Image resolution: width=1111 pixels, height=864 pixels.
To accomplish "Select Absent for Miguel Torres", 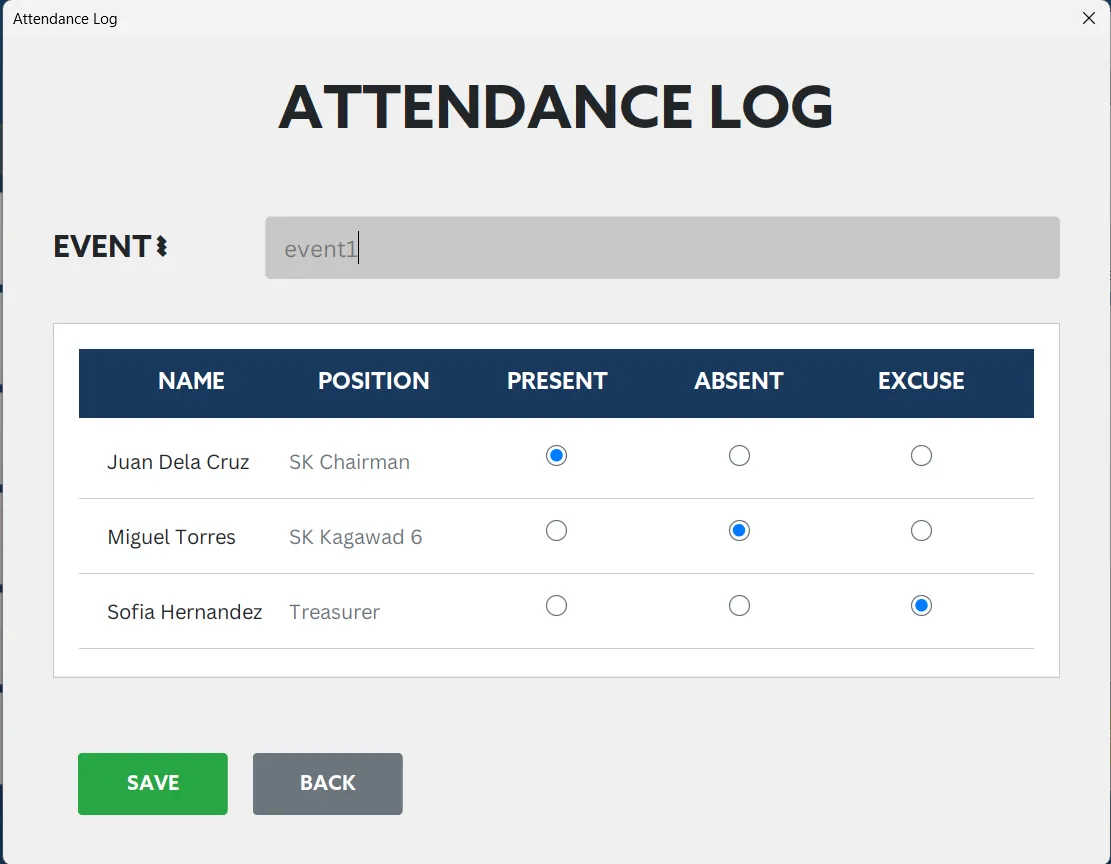I will click(x=739, y=530).
